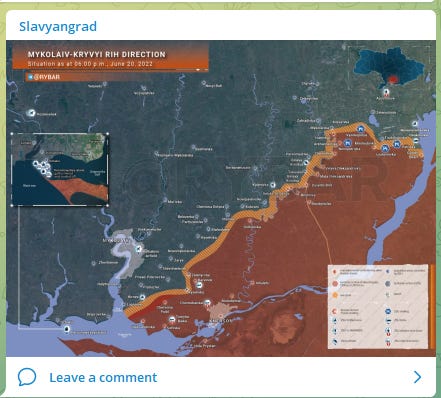Click the Leave a comment button
The image size is (441, 398).
[x=221, y=377]
